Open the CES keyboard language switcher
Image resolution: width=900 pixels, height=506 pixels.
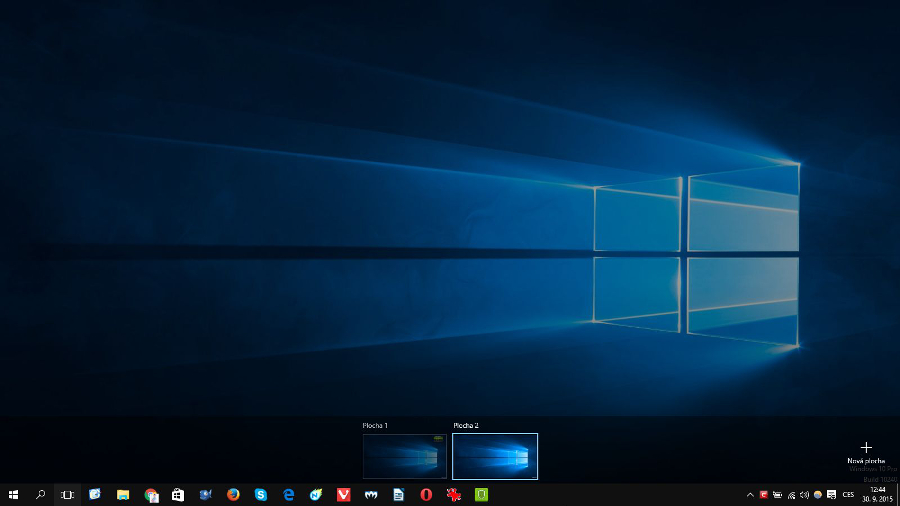pos(848,494)
